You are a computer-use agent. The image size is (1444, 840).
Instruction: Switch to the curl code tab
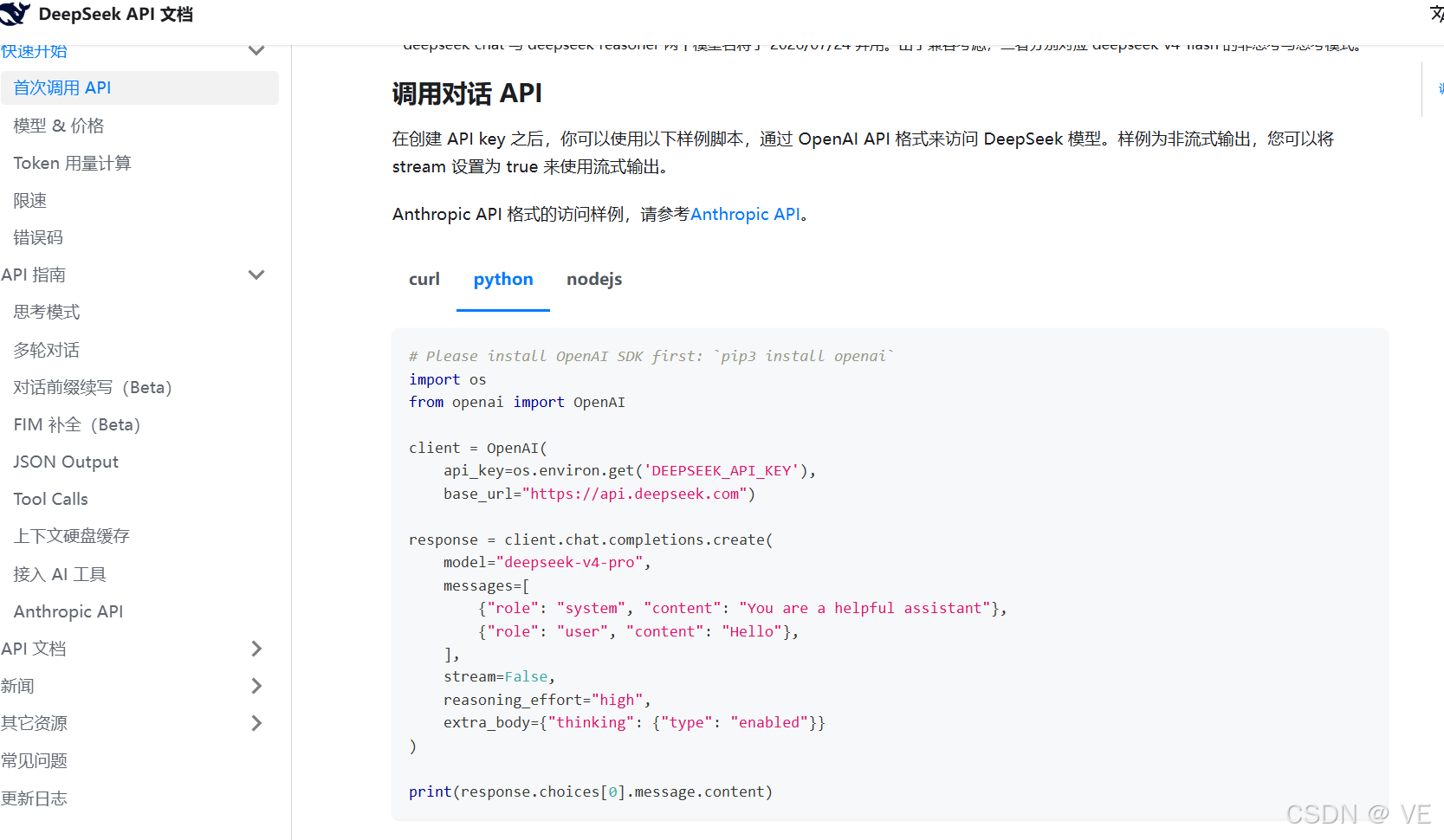[424, 279]
